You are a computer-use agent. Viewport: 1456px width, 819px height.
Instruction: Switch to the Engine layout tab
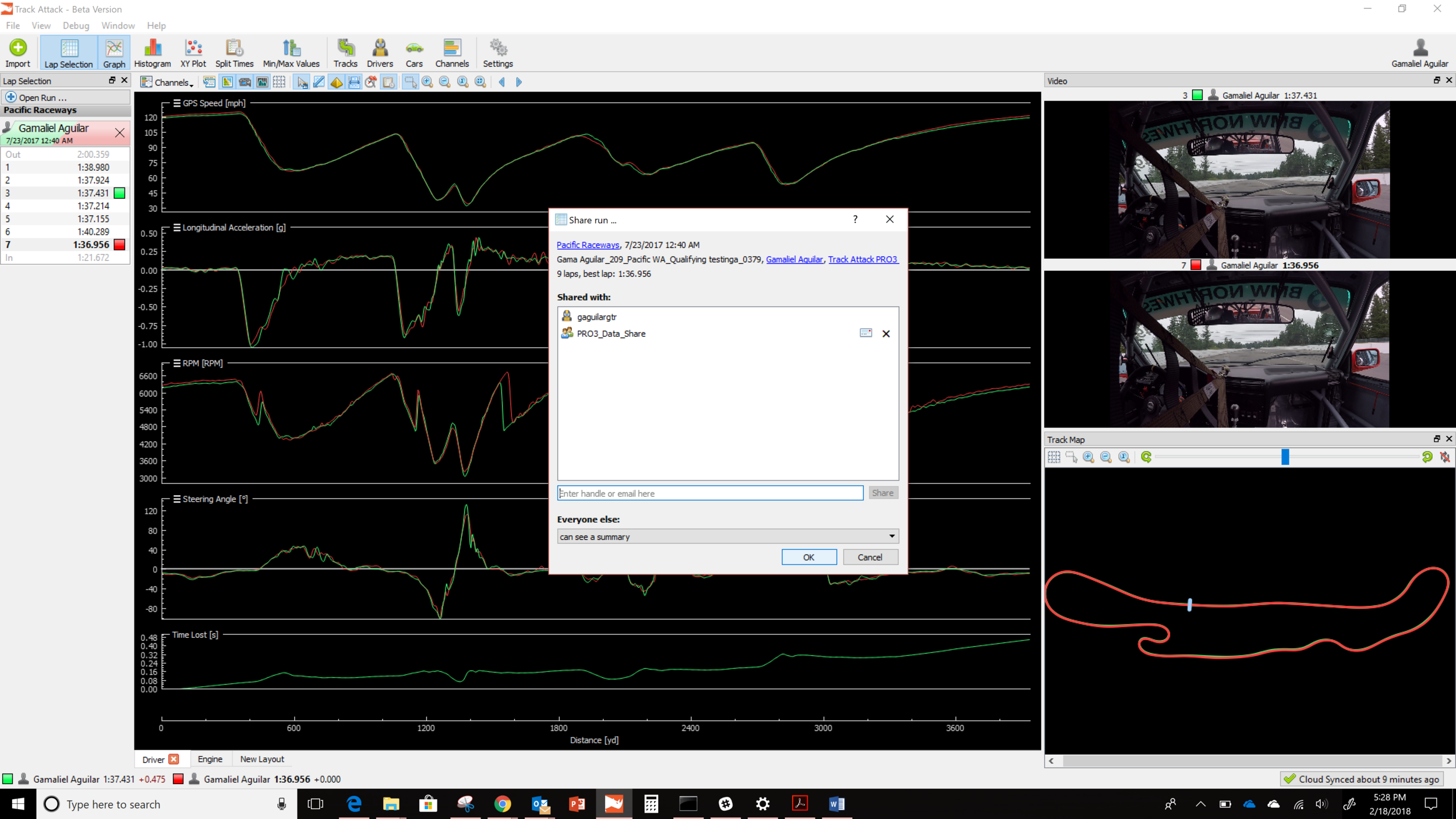(210, 759)
